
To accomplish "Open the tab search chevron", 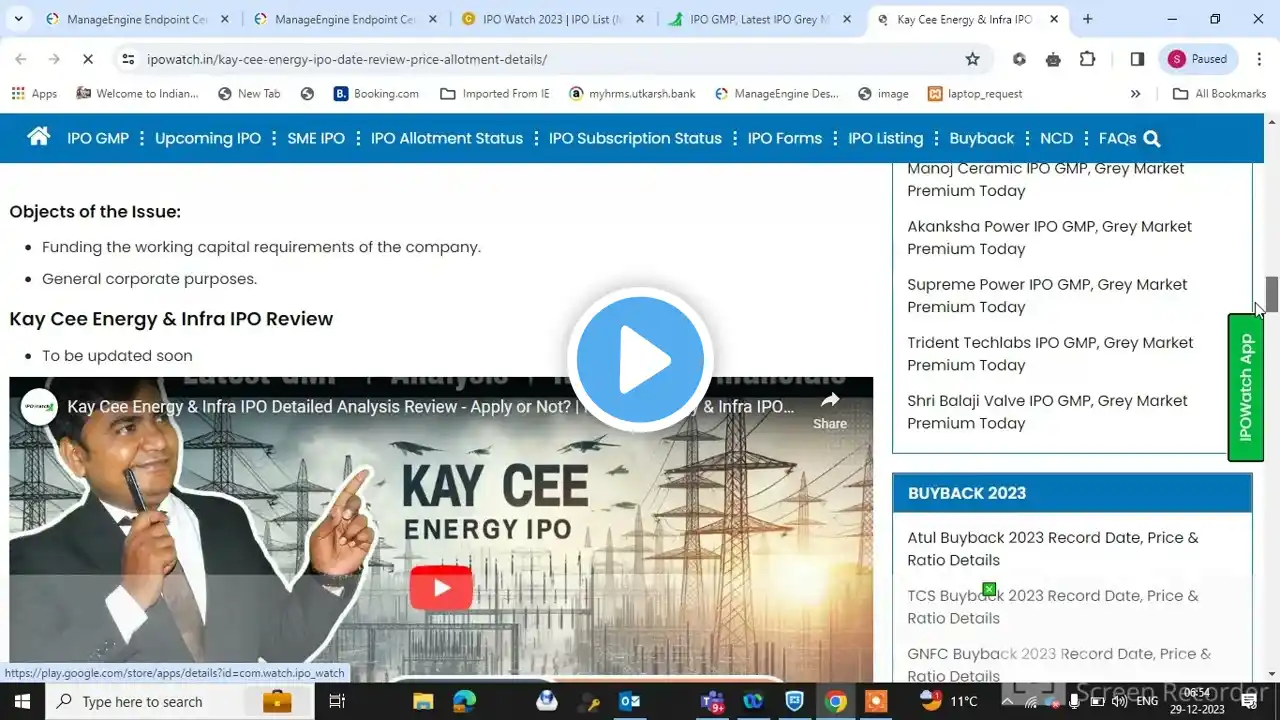I will coord(18,19).
